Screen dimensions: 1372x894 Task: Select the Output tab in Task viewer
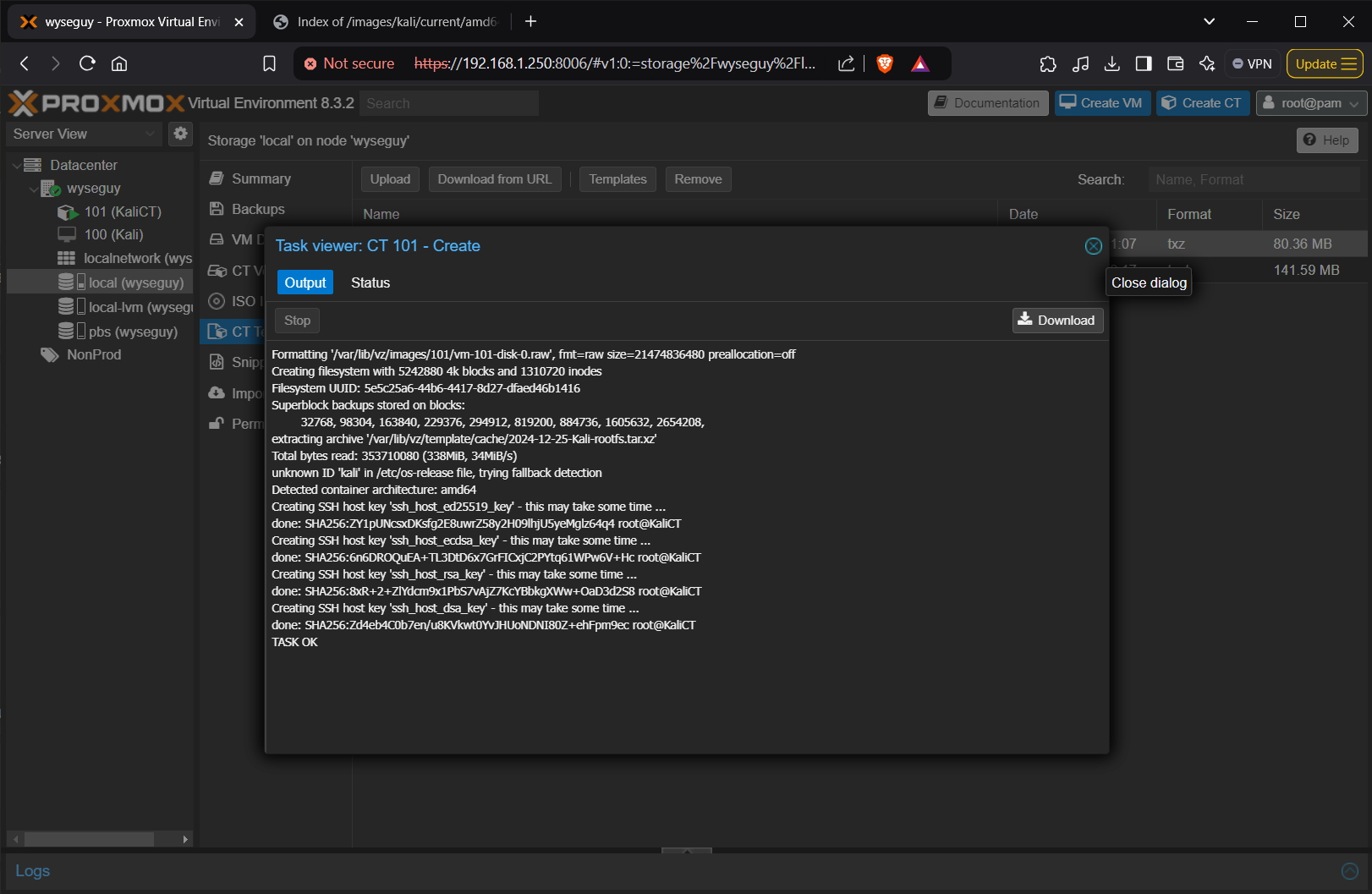tap(305, 282)
